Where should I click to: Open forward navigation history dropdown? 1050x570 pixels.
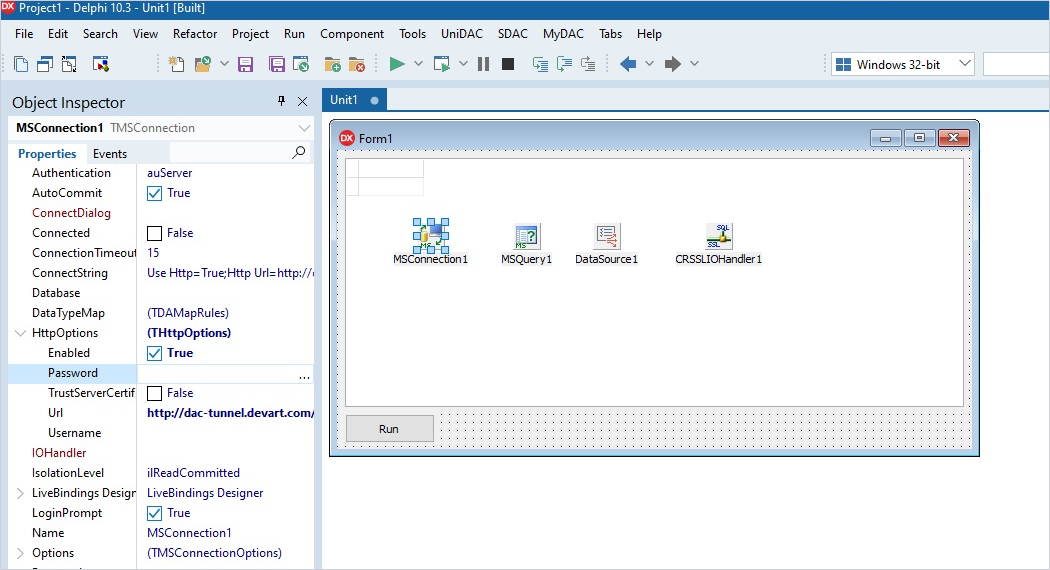pyautogui.click(x=694, y=64)
